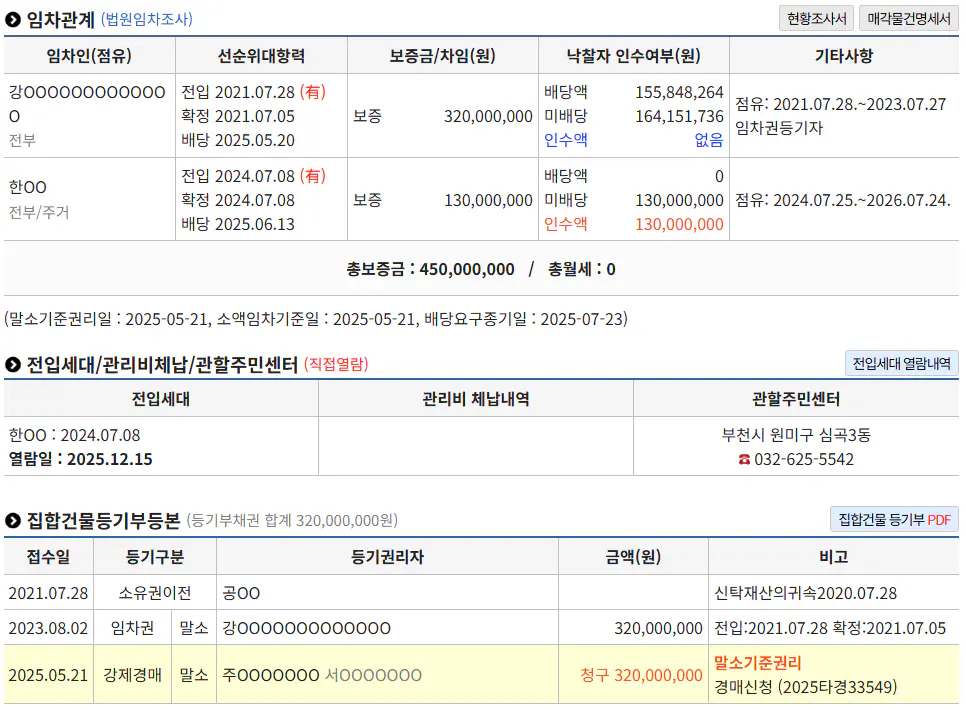Click the 공OO registry holder

click(241, 593)
